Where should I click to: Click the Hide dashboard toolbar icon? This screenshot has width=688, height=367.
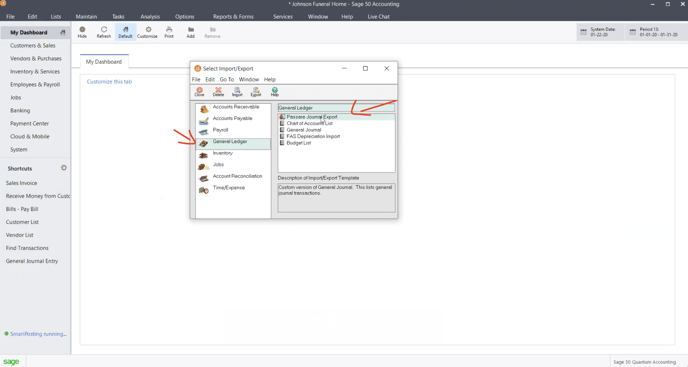point(82,32)
